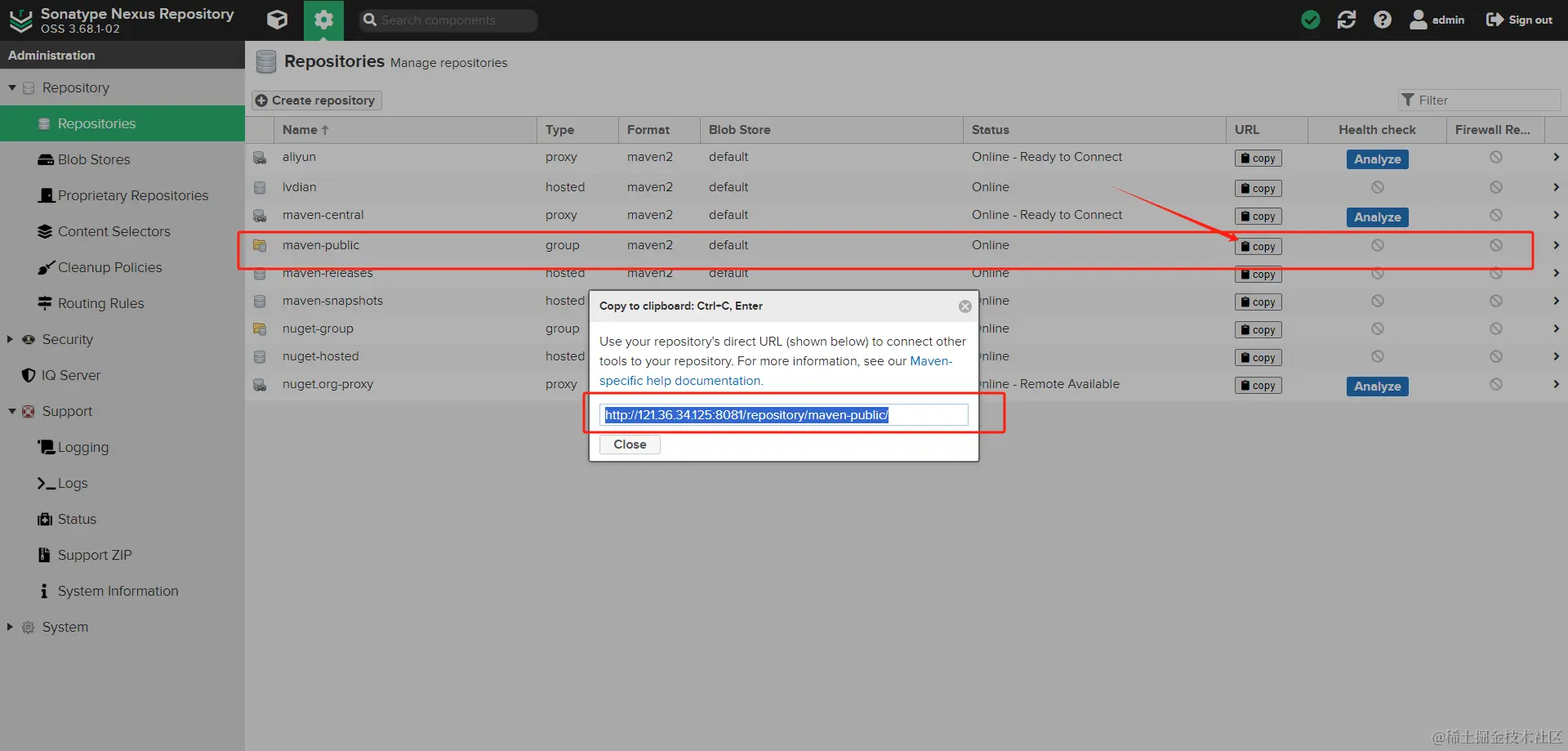Click the green system status check icon
The height and width of the screenshot is (751, 1568).
[x=1311, y=20]
